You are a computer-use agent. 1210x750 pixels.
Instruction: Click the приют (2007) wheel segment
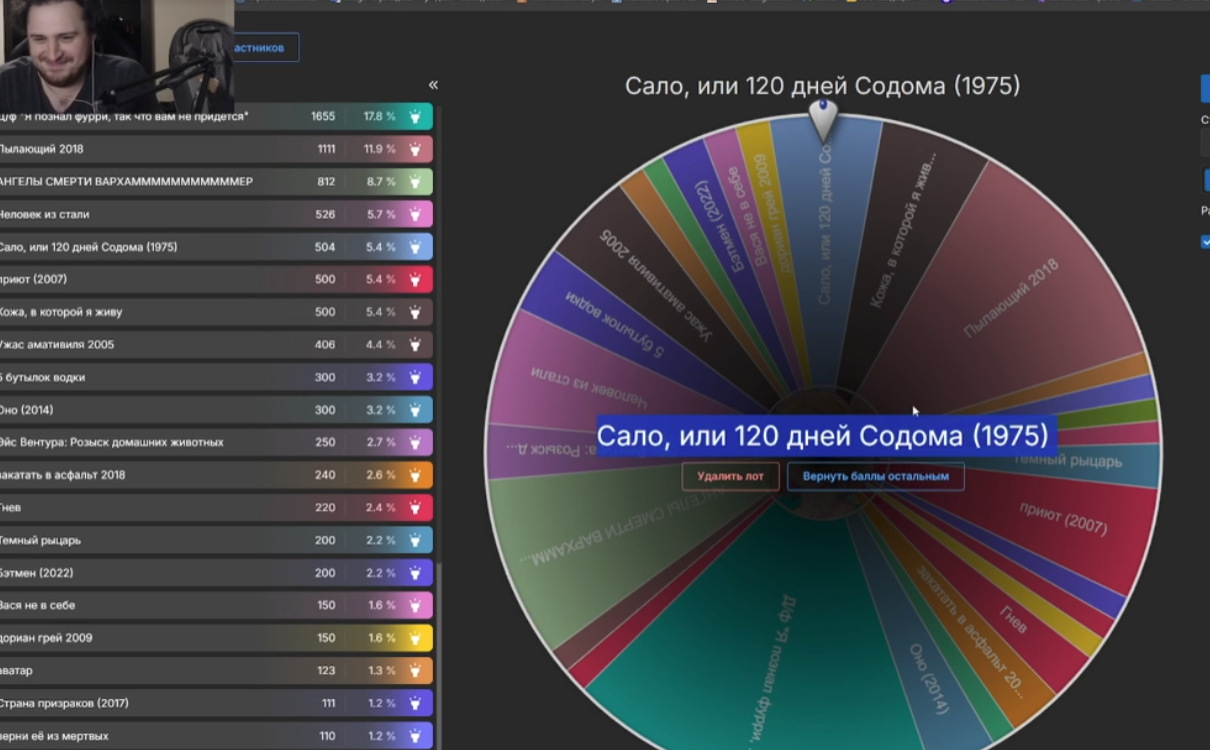(1063, 520)
